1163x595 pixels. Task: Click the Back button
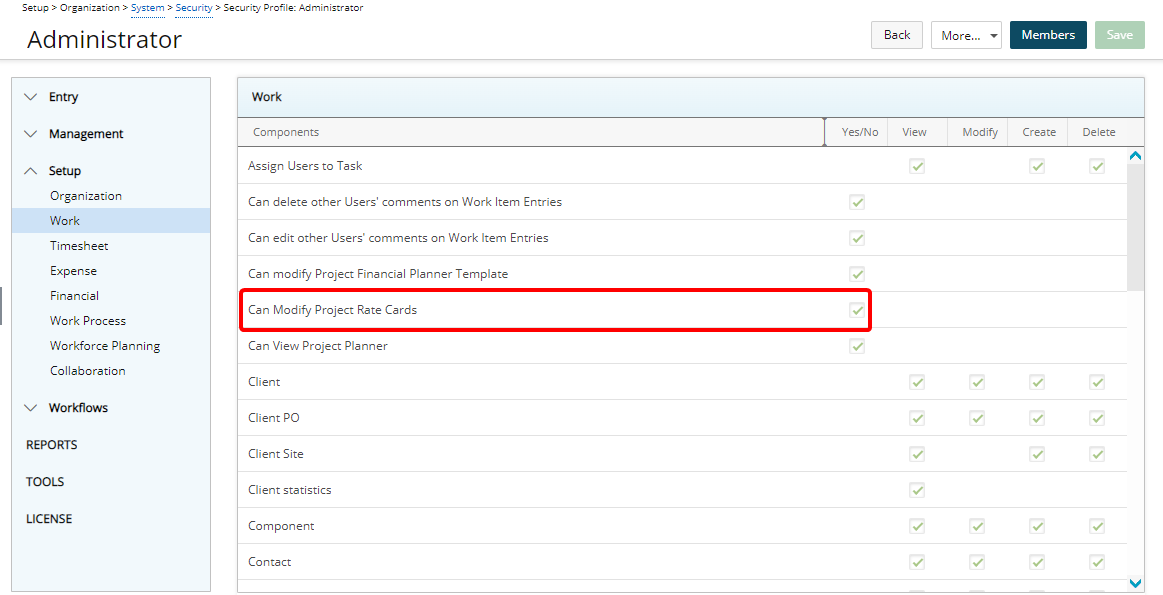[x=897, y=35]
